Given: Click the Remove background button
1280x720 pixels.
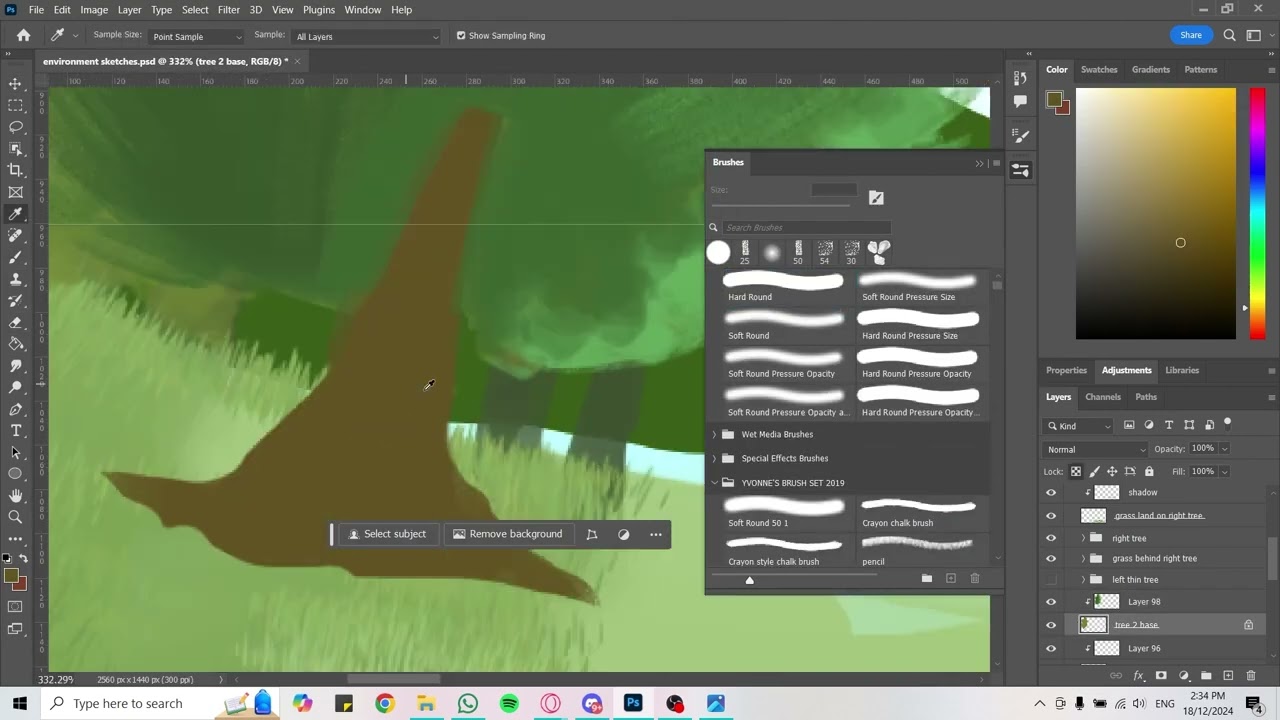Looking at the screenshot, I should coord(507,534).
